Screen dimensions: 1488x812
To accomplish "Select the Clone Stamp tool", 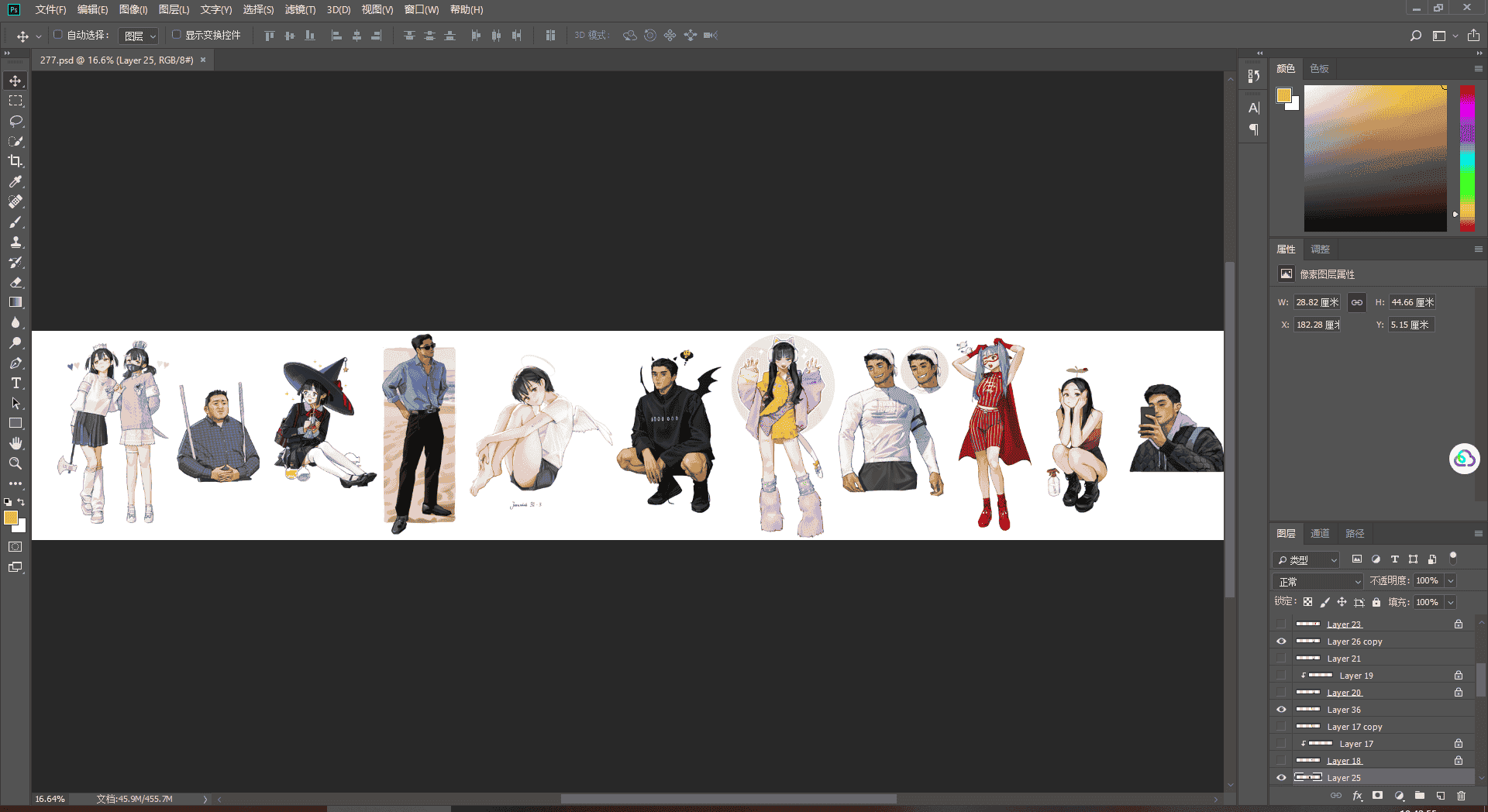I will tap(15, 242).
